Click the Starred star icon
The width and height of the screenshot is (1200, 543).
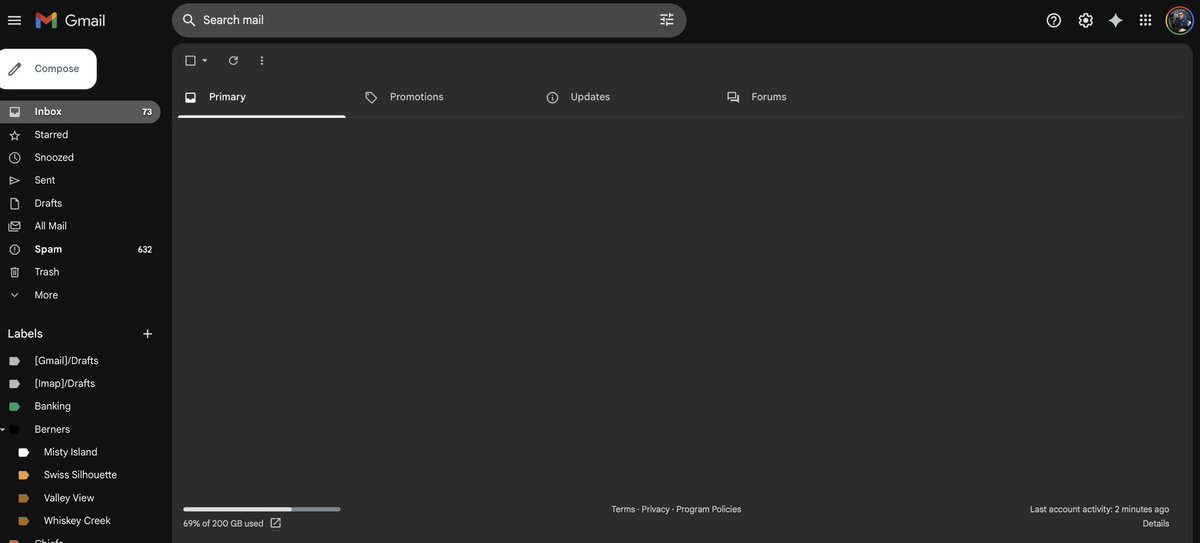pyautogui.click(x=14, y=135)
